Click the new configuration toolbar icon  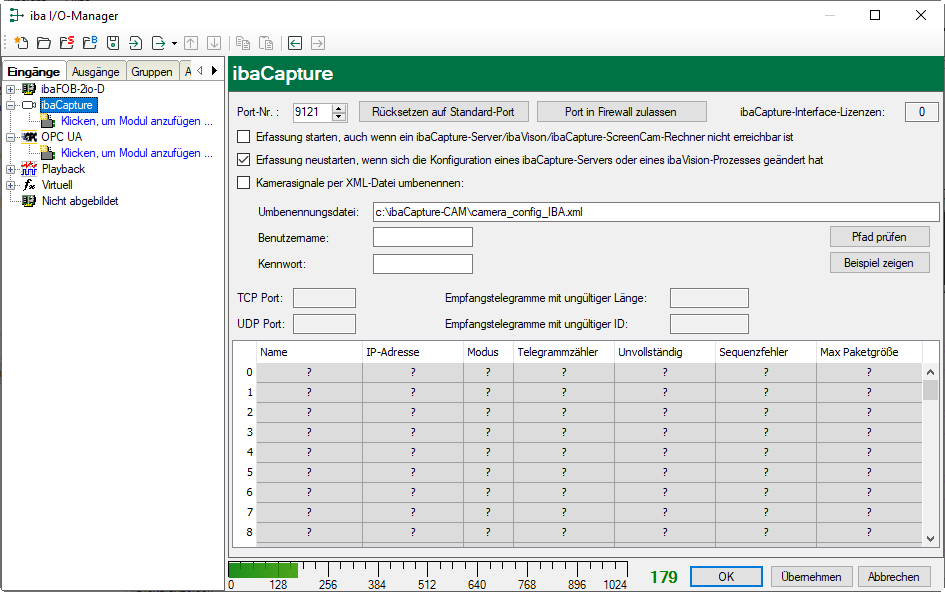point(20,43)
